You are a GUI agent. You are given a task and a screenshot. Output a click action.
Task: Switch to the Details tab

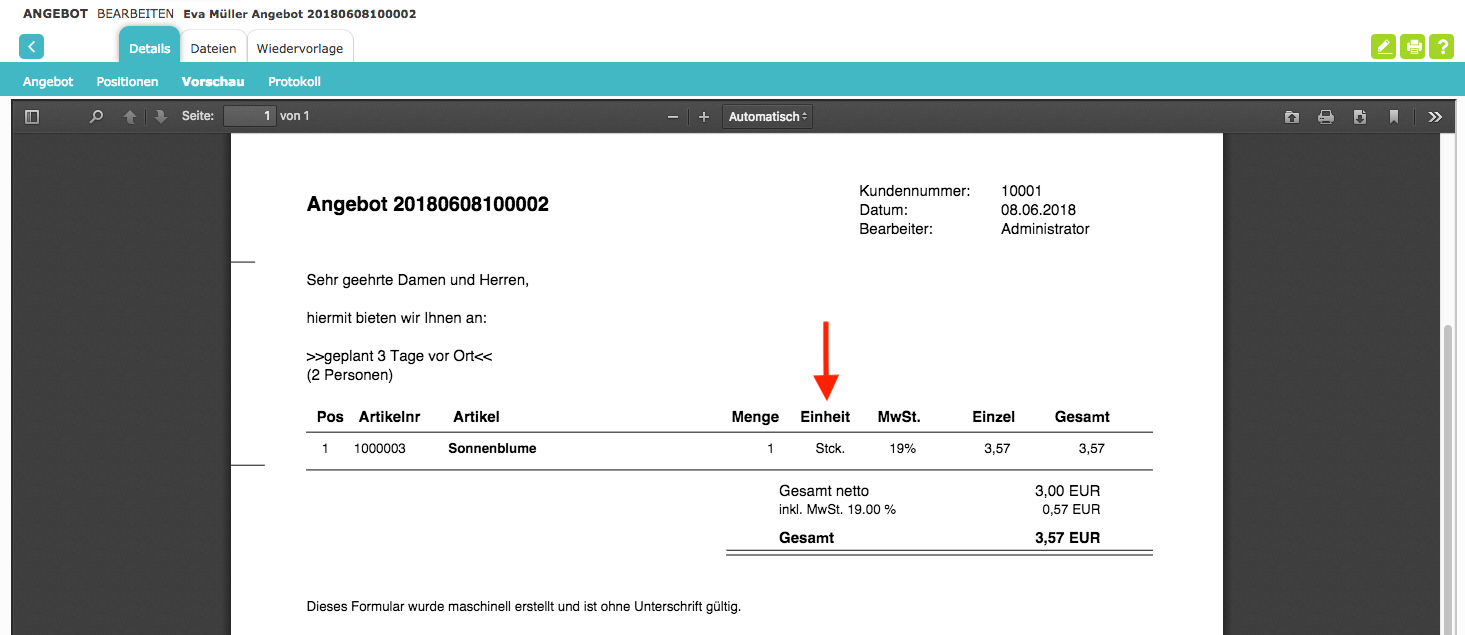[x=150, y=48]
